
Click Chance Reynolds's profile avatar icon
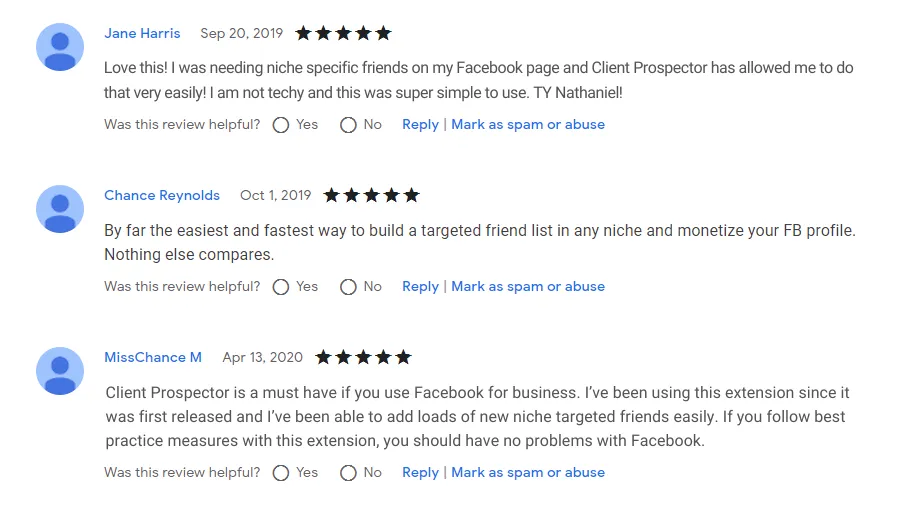(x=60, y=209)
